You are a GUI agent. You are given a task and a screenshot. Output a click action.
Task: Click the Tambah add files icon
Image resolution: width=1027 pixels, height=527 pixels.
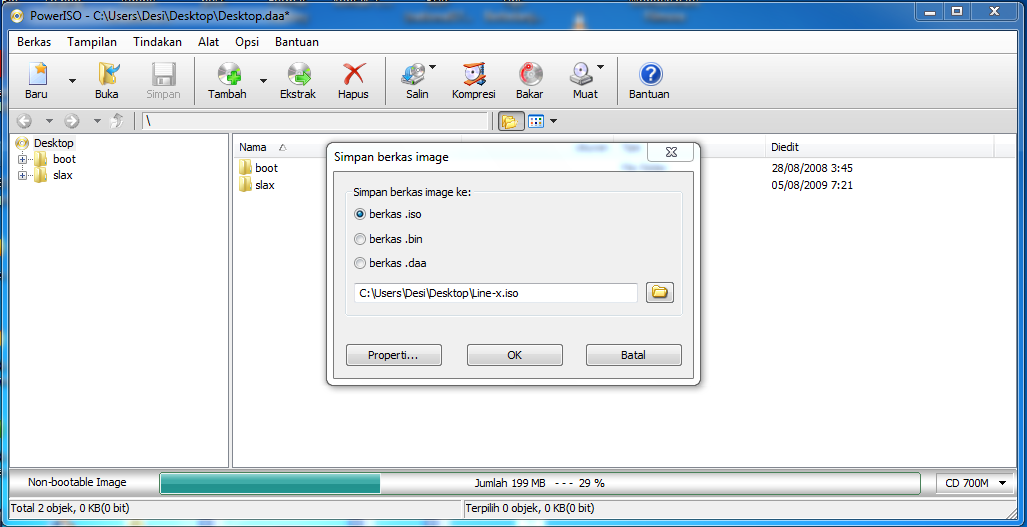[229, 75]
